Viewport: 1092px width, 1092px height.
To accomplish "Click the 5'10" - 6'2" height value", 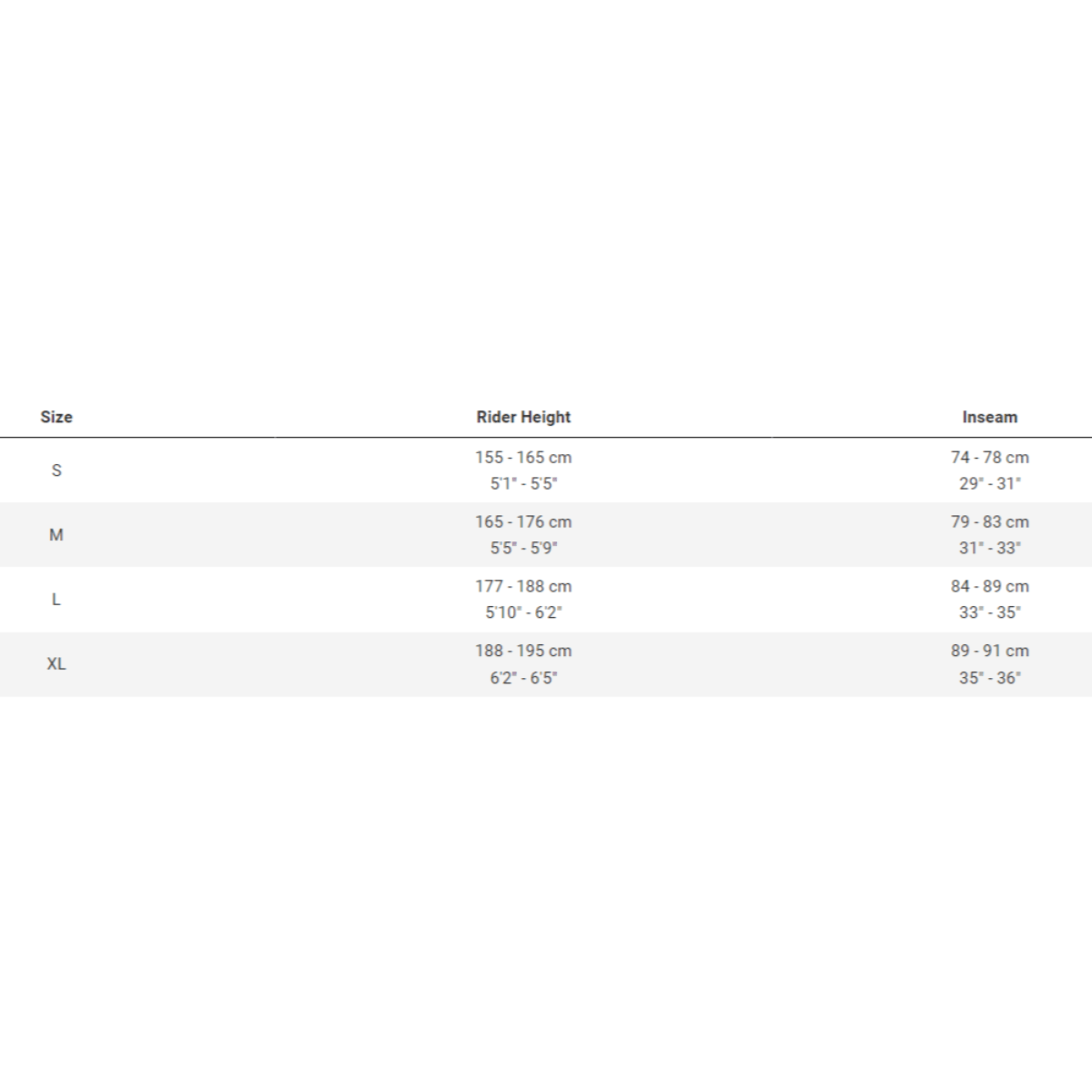I will click(x=523, y=613).
